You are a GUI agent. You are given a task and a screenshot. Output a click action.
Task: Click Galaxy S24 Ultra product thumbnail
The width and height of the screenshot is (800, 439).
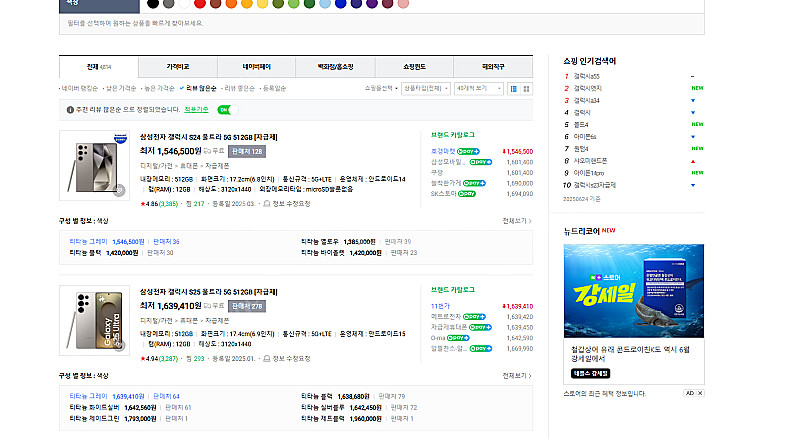click(94, 165)
